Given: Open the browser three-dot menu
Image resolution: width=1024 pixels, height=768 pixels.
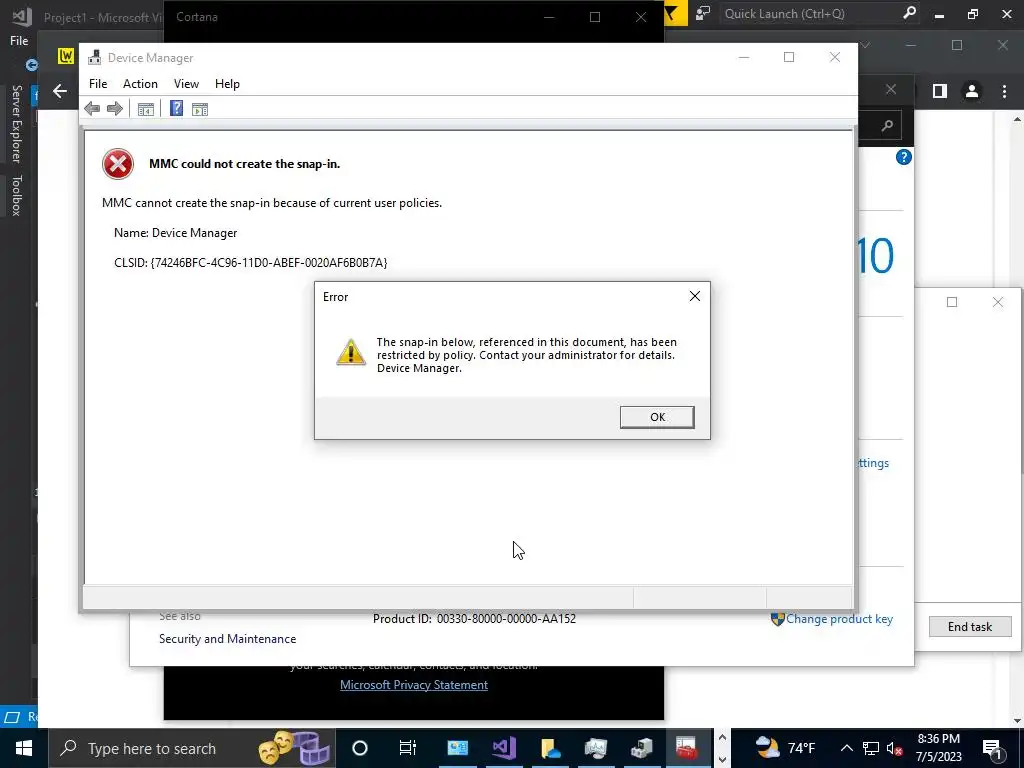Looking at the screenshot, I should click(x=1004, y=91).
